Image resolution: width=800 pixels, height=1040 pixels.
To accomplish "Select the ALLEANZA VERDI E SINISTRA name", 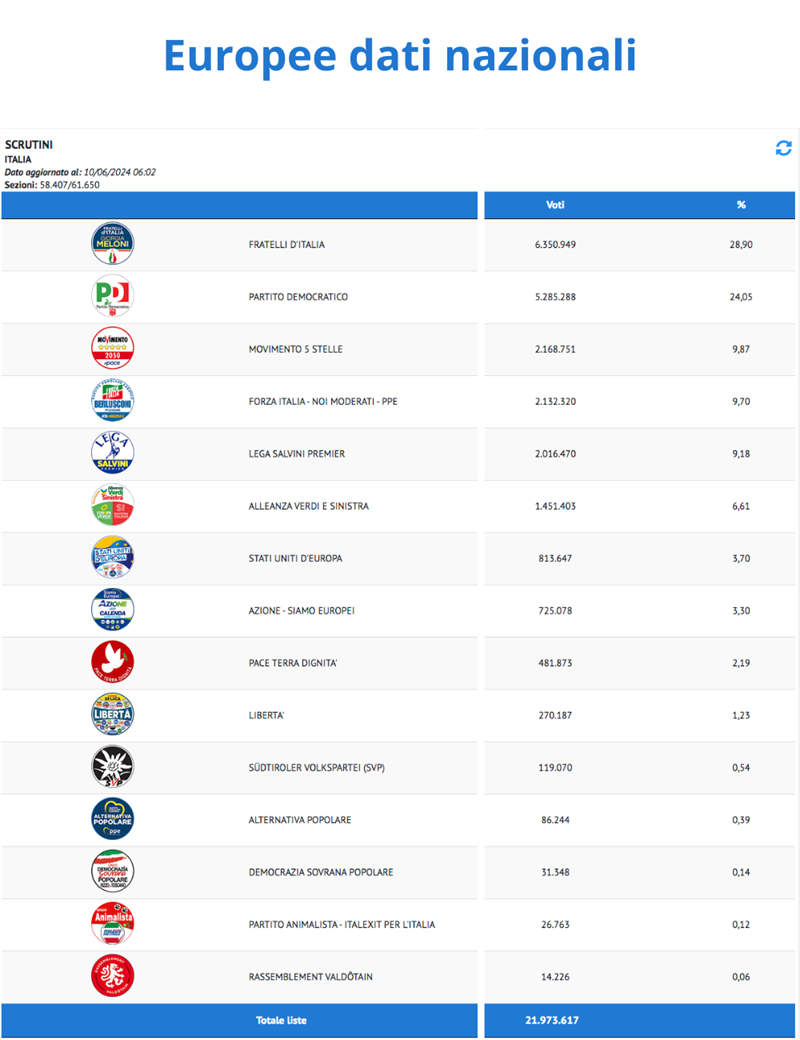I will 308,507.
